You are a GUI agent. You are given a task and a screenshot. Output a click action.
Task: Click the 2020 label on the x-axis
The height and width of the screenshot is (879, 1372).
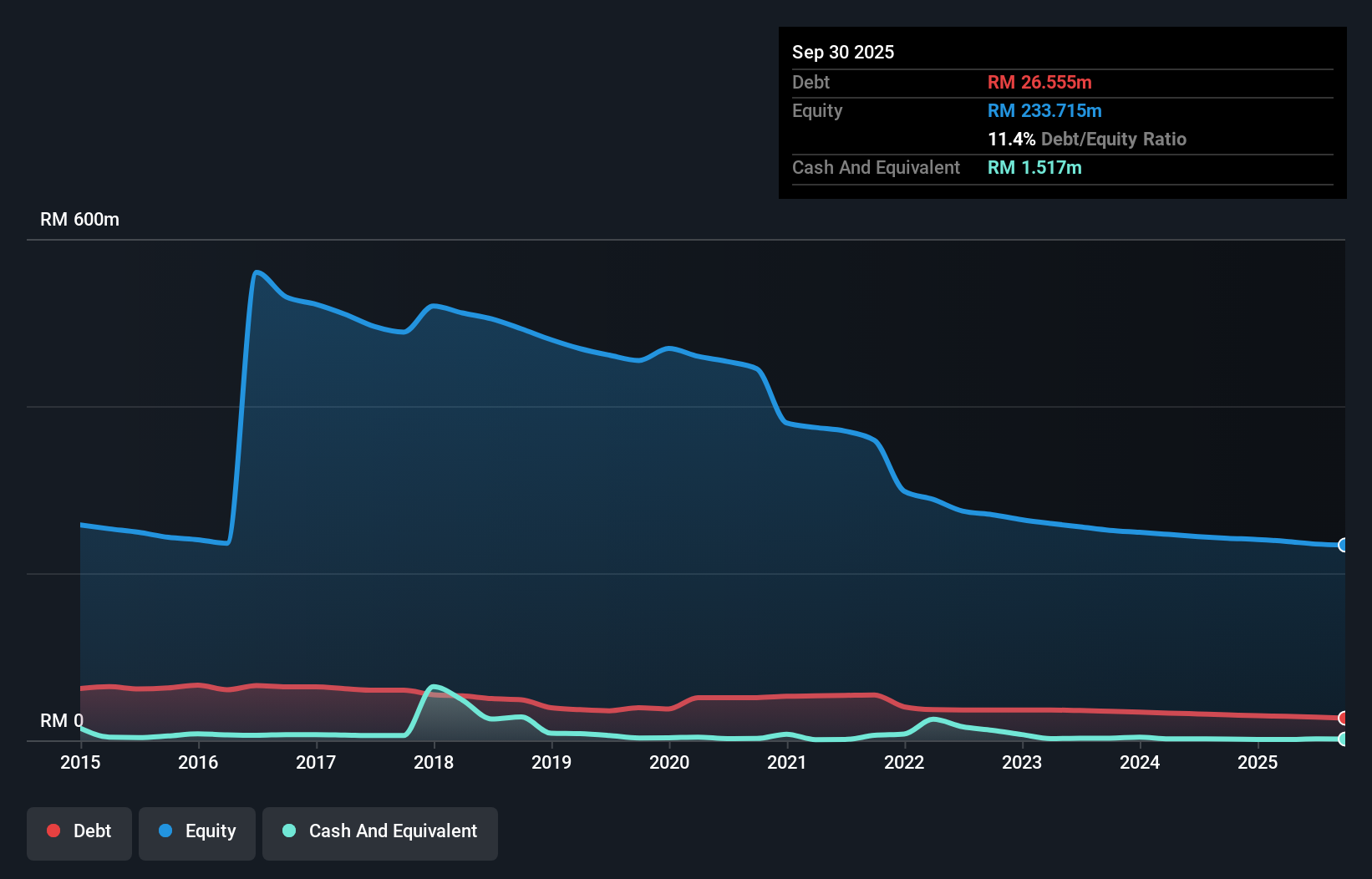pyautogui.click(x=669, y=762)
